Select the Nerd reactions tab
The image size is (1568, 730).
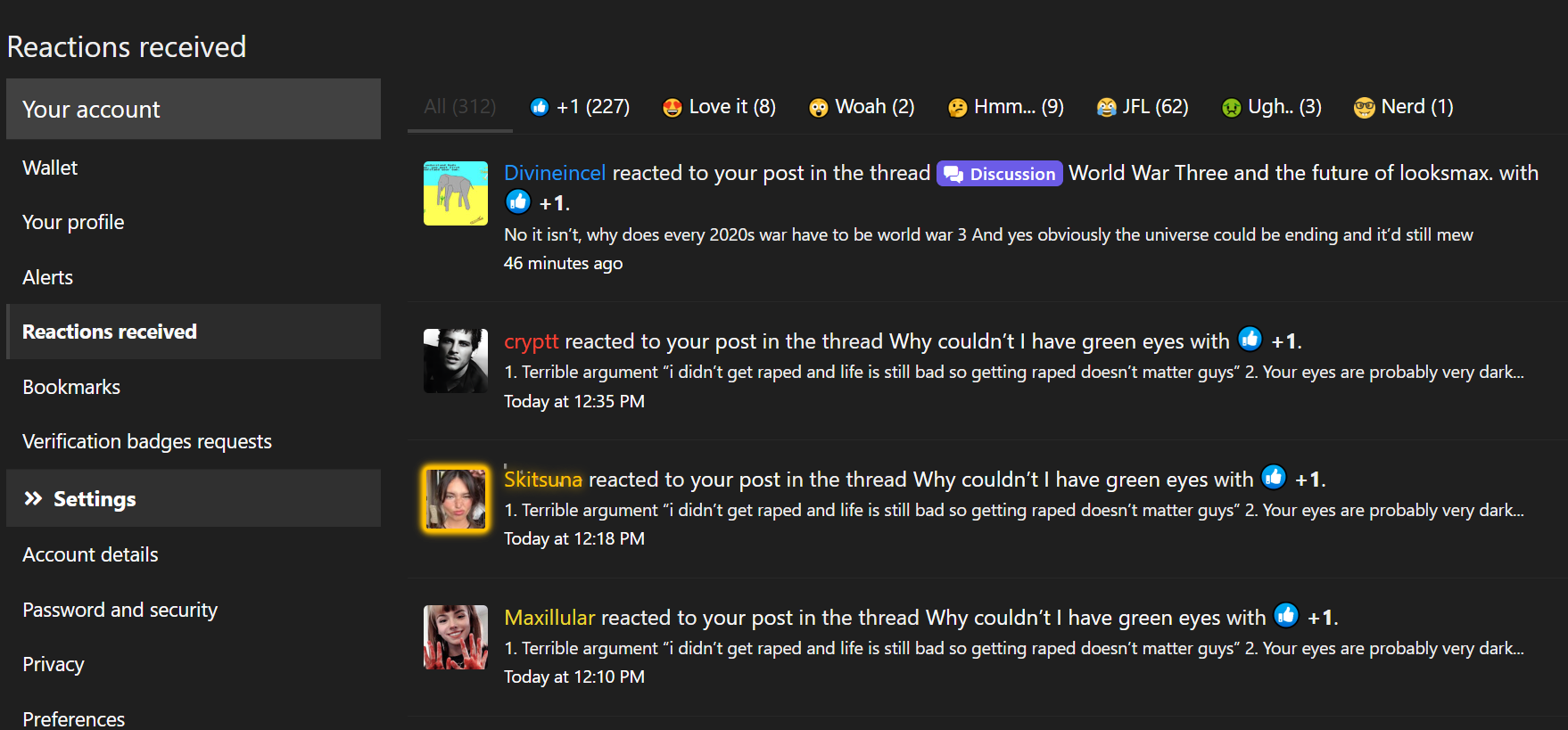(x=1403, y=107)
